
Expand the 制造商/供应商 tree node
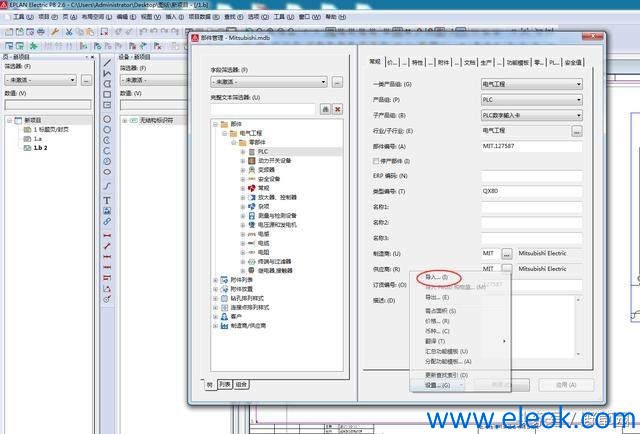(216, 326)
